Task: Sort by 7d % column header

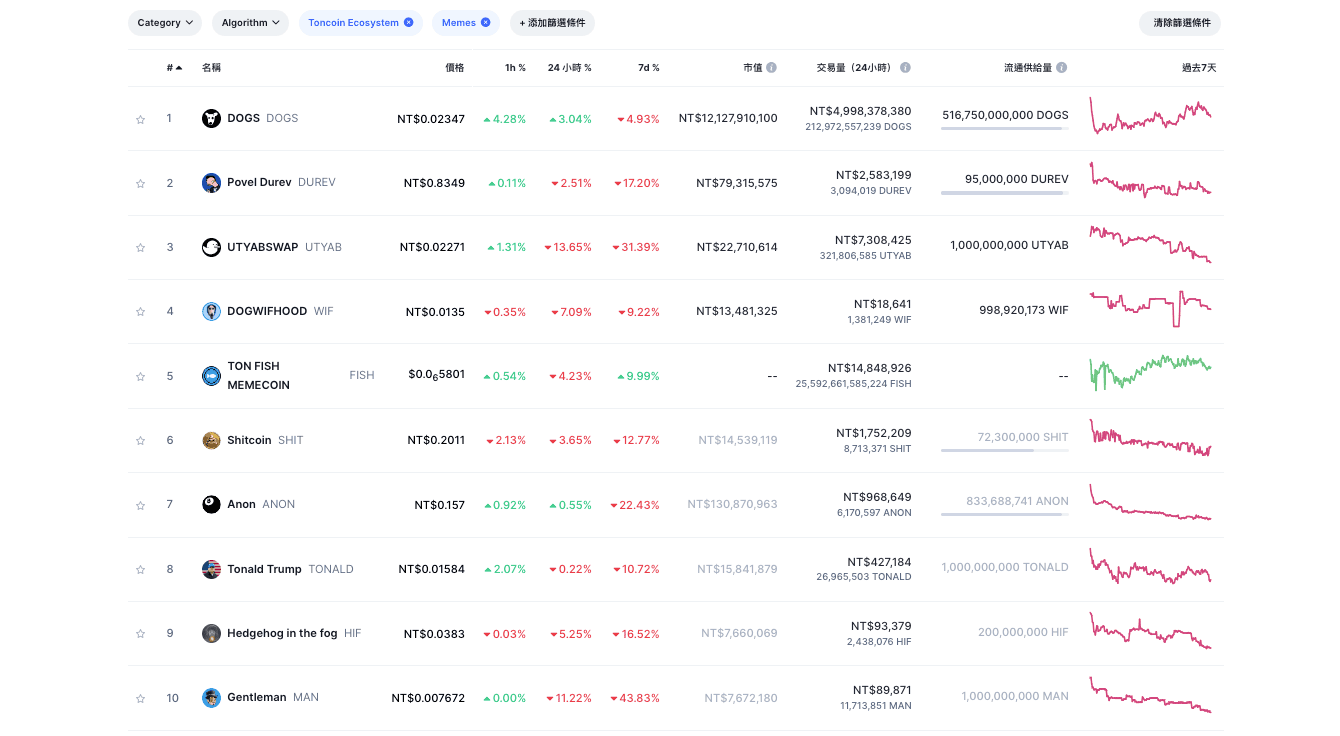Action: tap(648, 68)
